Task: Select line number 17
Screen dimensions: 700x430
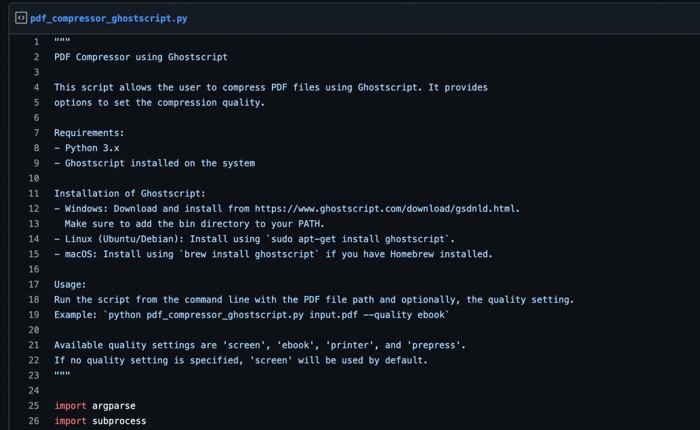Action: pyautogui.click(x=34, y=284)
